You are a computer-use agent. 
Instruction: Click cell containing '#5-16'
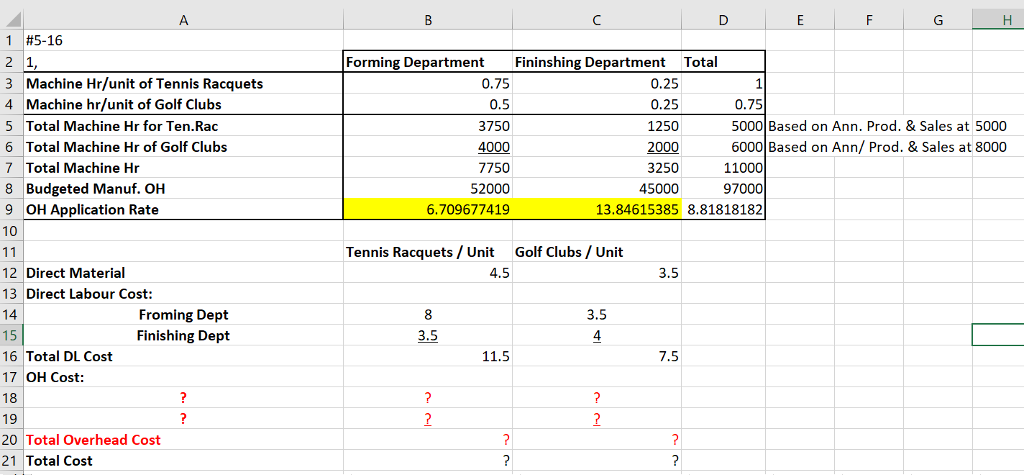pos(184,41)
